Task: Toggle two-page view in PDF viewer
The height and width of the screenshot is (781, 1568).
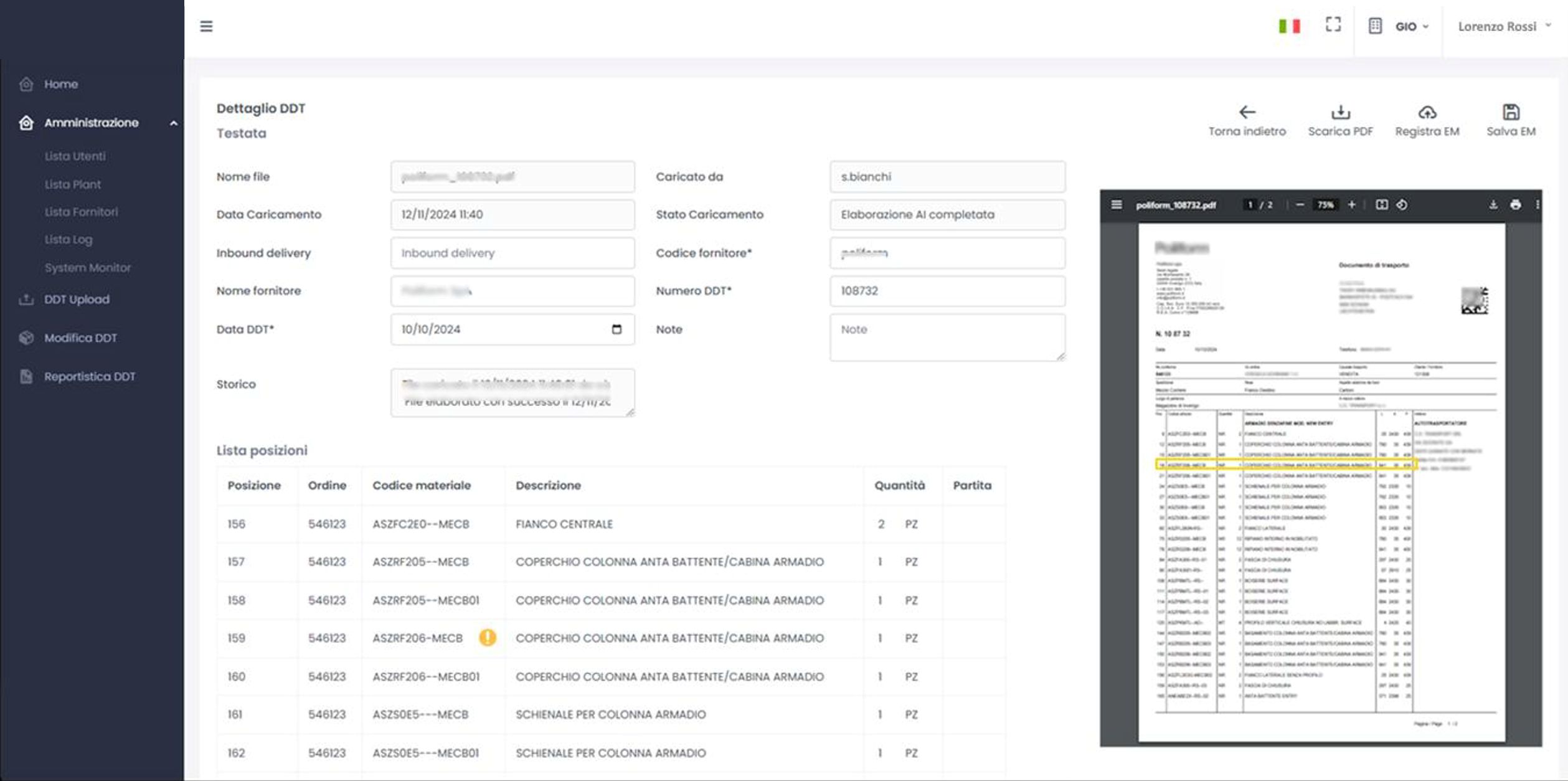Action: tap(1382, 204)
